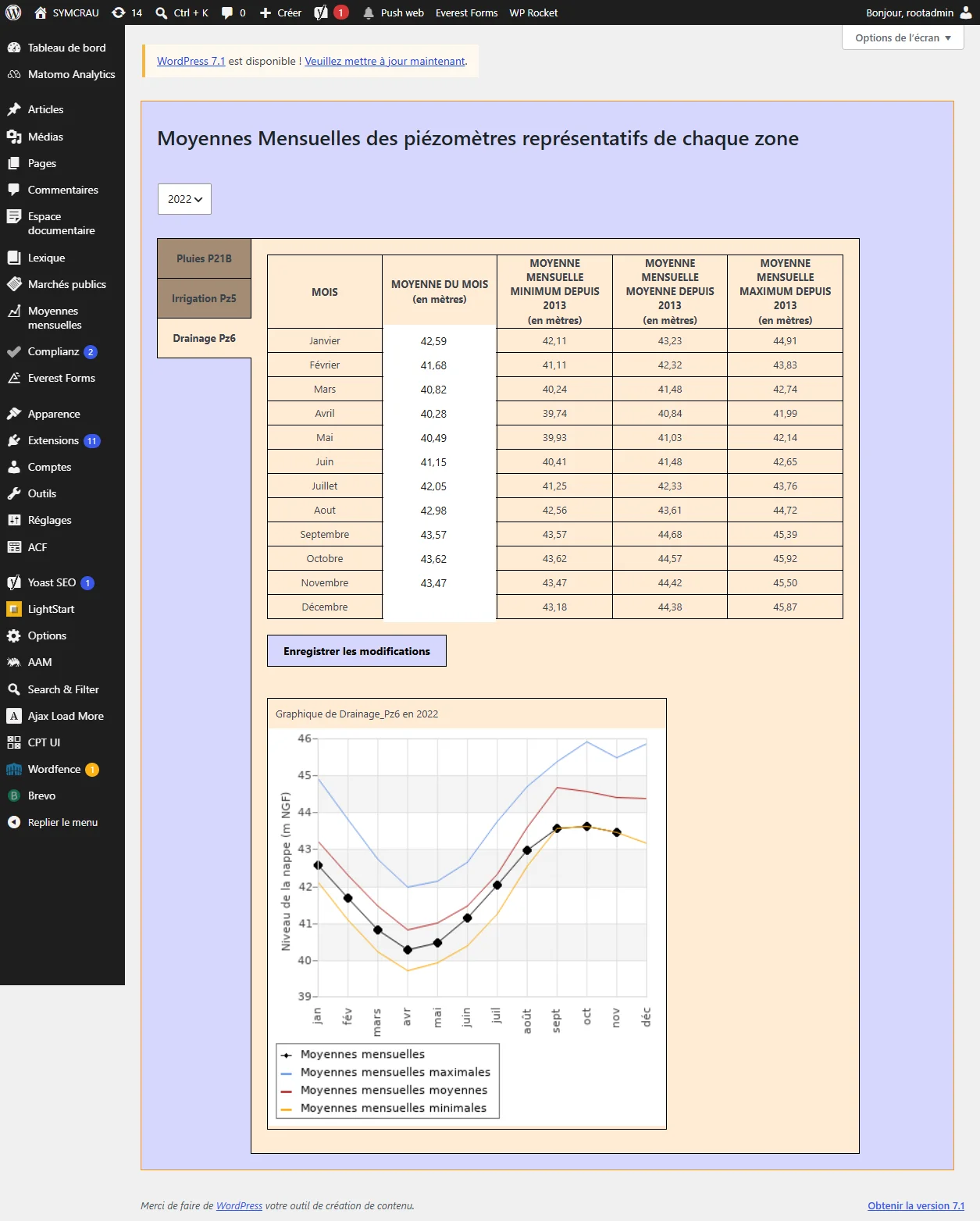Open the LightStart menu item
The height and width of the screenshot is (1221, 980).
(62, 609)
